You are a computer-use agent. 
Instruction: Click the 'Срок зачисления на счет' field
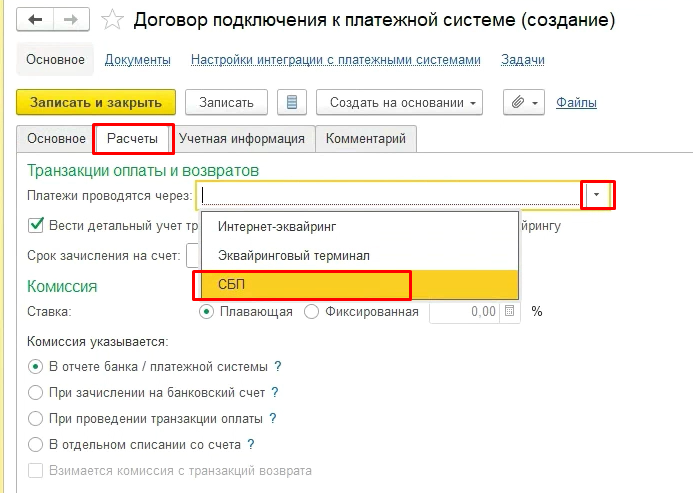coord(194,256)
